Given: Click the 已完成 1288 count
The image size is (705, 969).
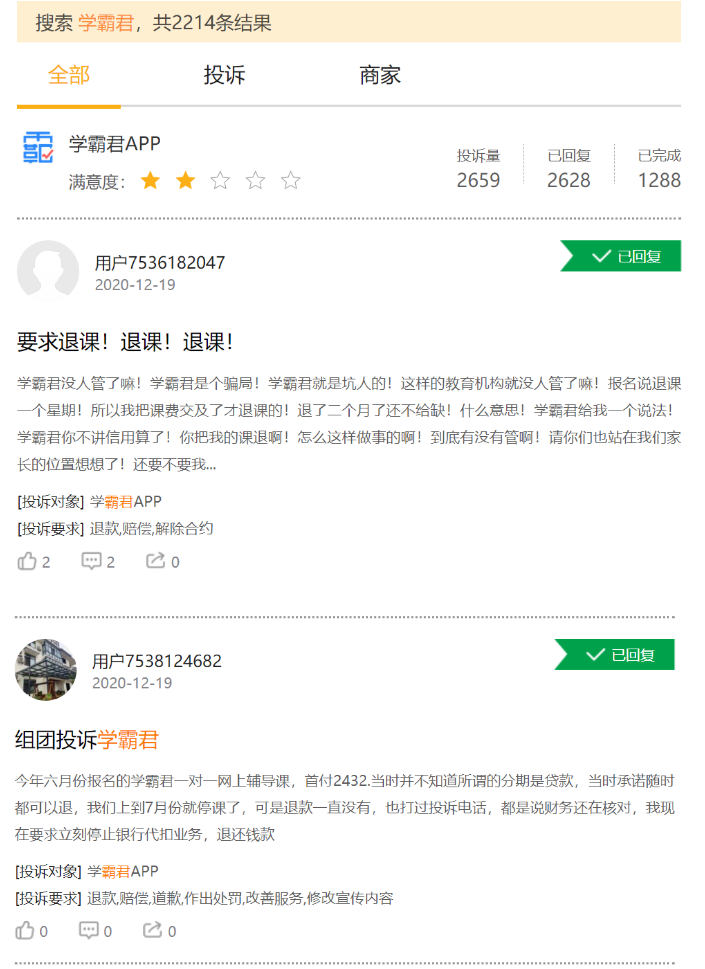Looking at the screenshot, I should [659, 168].
